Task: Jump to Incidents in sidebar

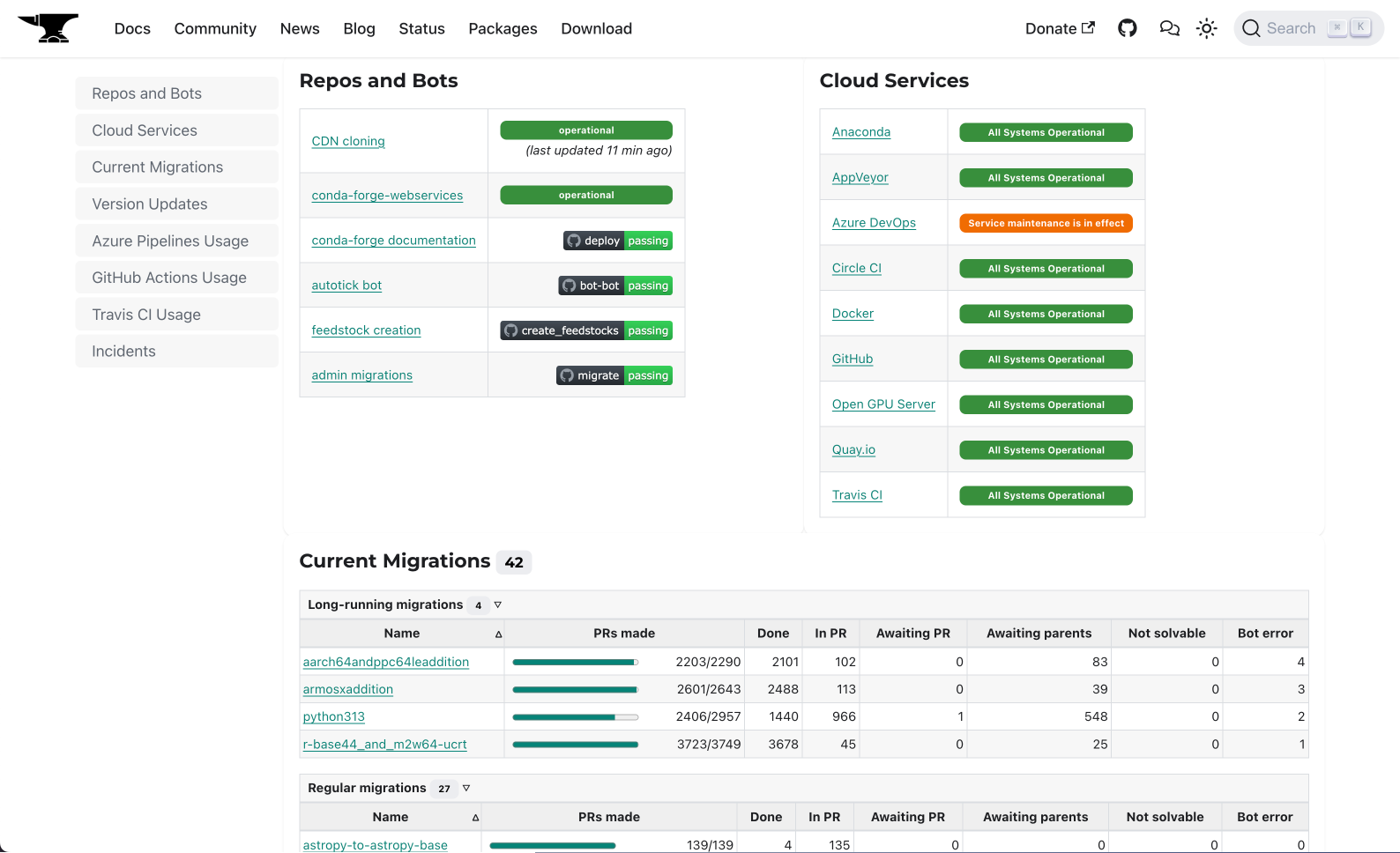Action: pos(177,351)
